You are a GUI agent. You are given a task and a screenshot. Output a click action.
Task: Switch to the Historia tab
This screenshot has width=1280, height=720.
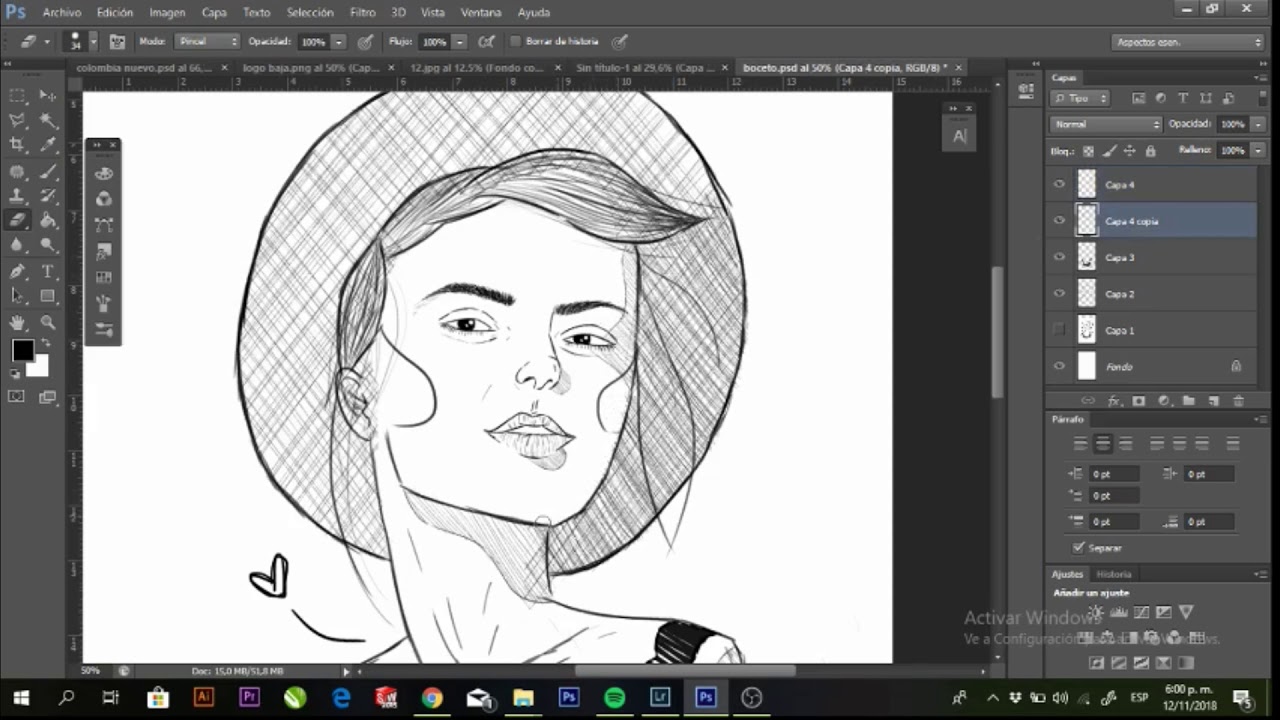1113,574
